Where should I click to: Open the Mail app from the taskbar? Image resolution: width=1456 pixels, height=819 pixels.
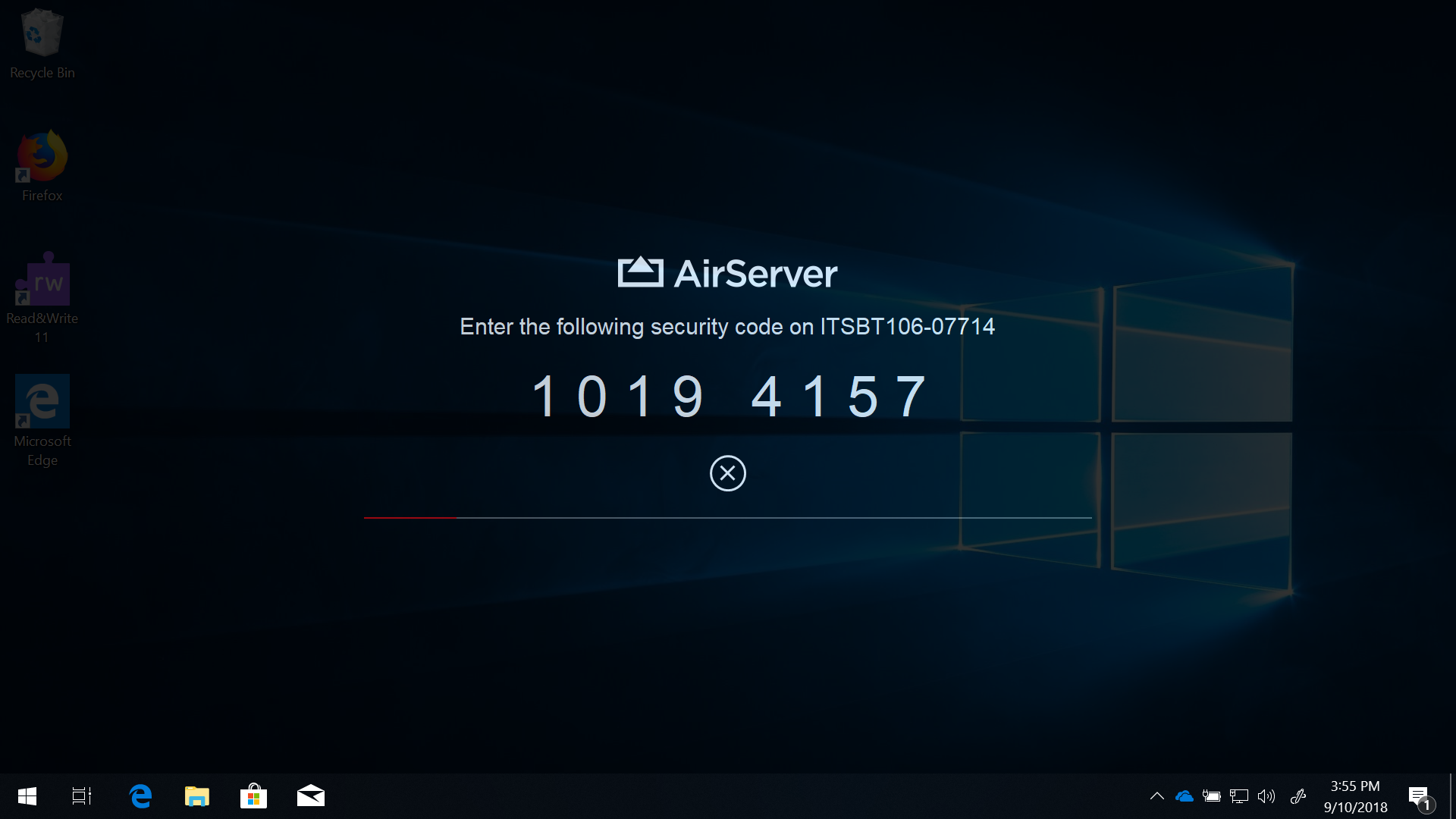311,796
